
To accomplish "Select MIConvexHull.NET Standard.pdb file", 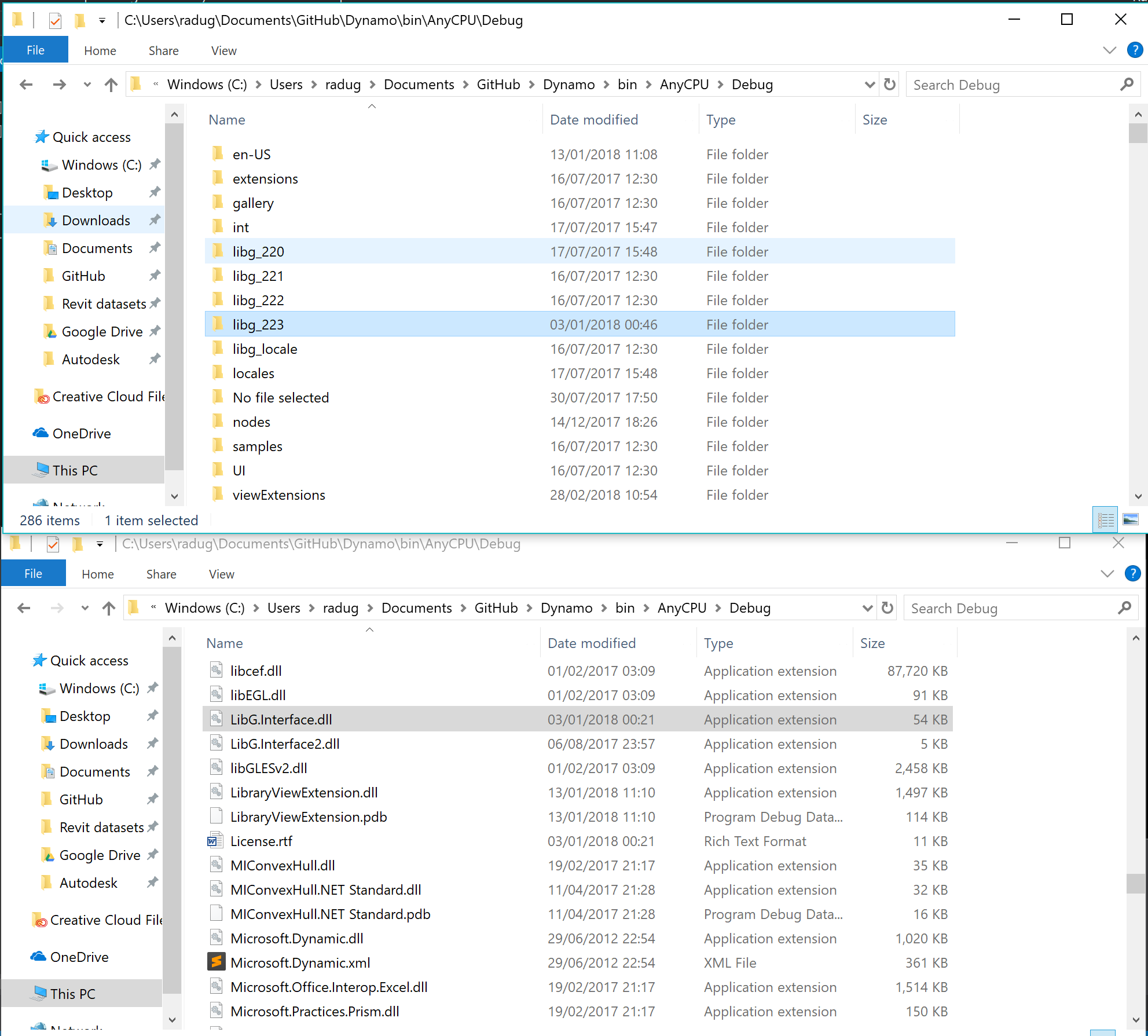I will [578, 914].
